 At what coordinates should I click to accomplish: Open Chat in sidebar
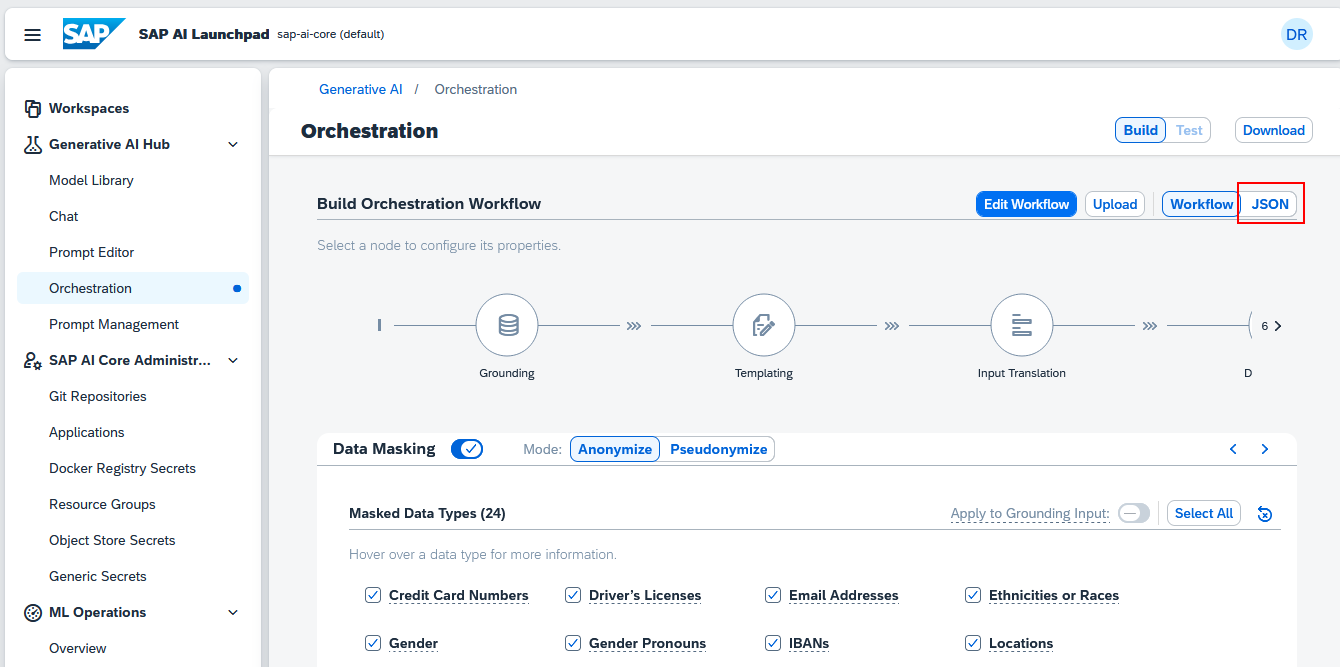[133, 216]
